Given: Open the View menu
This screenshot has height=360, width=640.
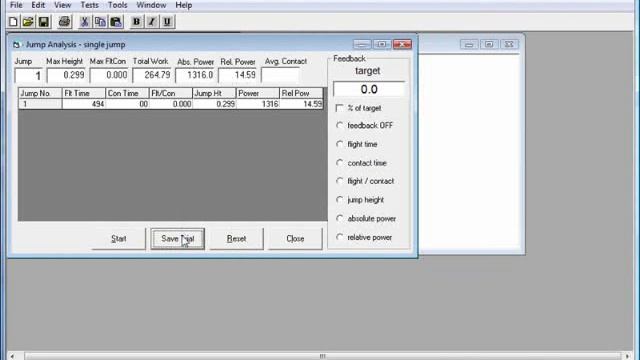Looking at the screenshot, I should [62, 5].
